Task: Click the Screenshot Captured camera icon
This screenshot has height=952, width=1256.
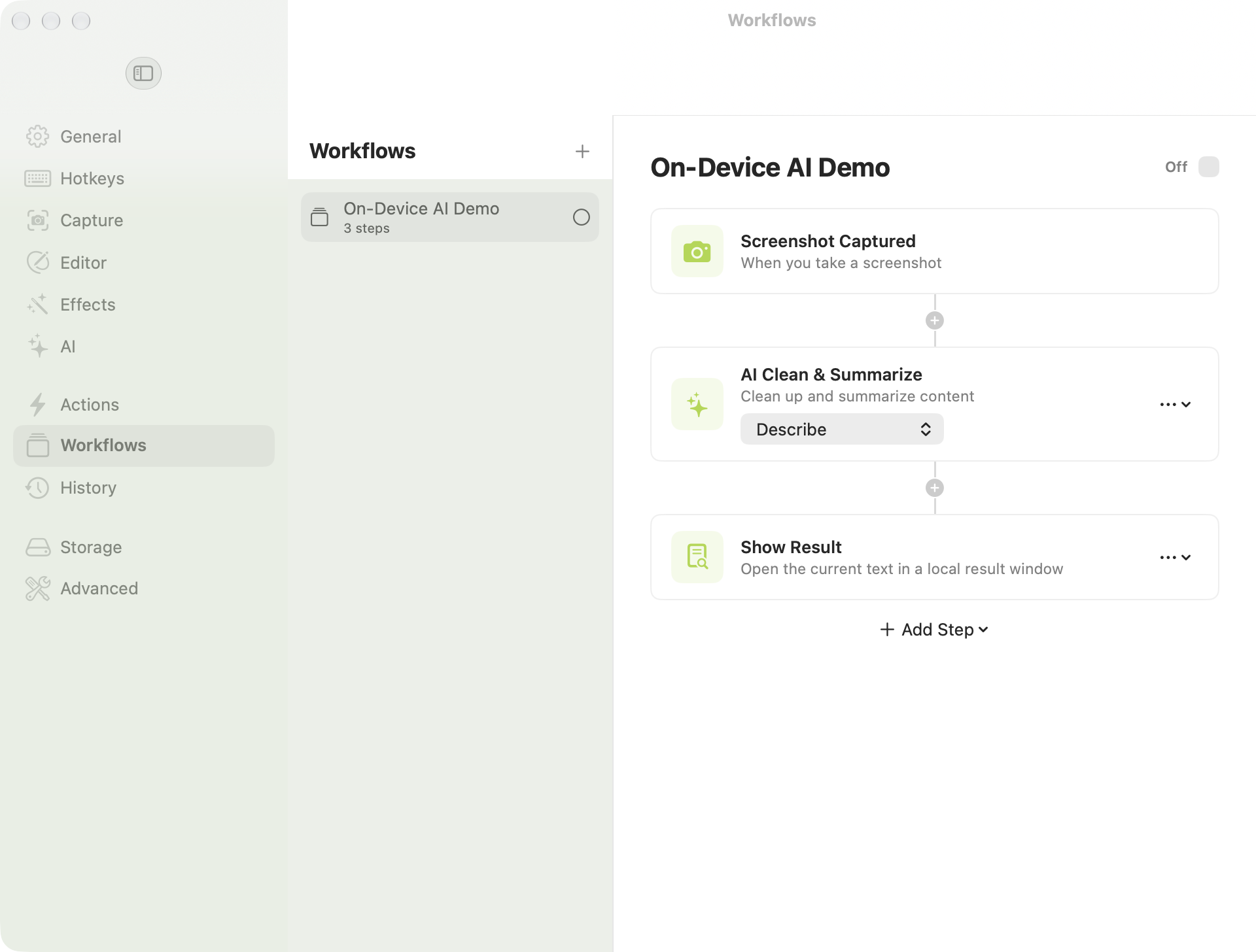Action: coord(697,251)
